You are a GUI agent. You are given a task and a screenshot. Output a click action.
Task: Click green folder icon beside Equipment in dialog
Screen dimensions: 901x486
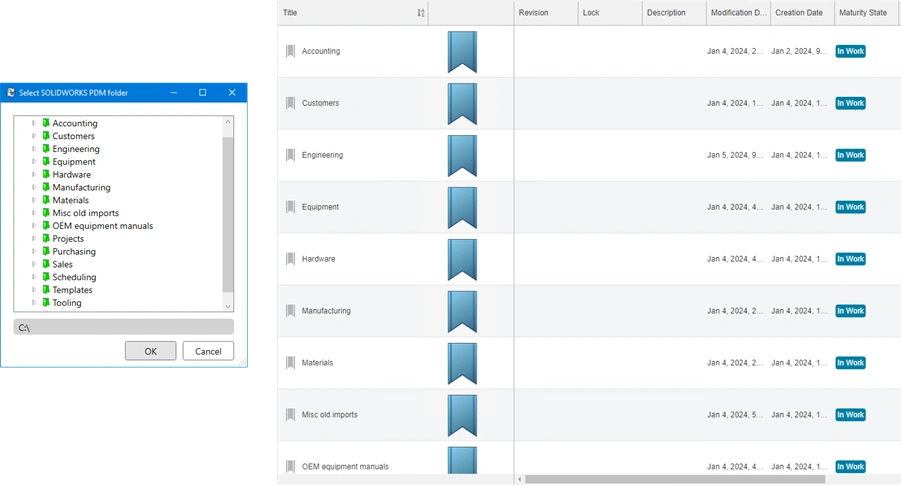[x=46, y=161]
